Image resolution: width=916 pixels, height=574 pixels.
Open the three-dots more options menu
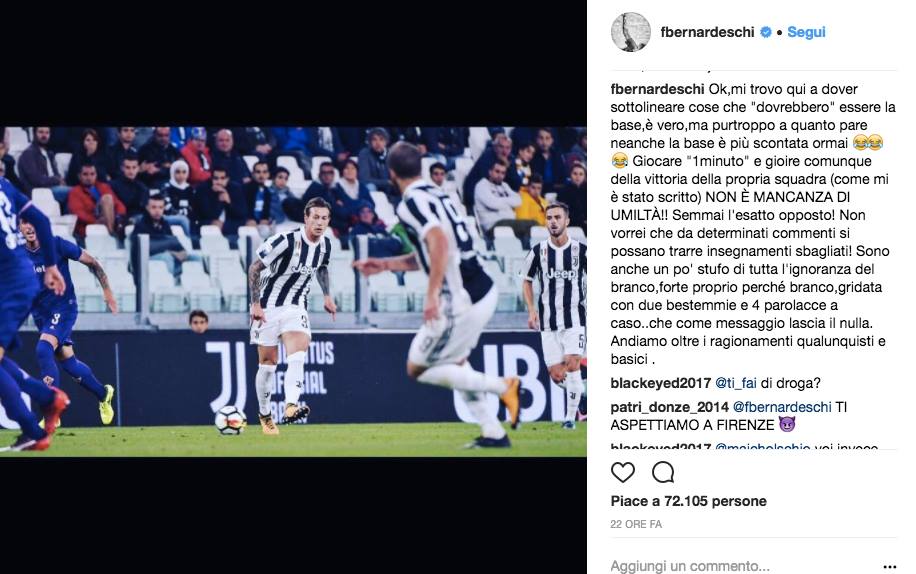pos(889,566)
